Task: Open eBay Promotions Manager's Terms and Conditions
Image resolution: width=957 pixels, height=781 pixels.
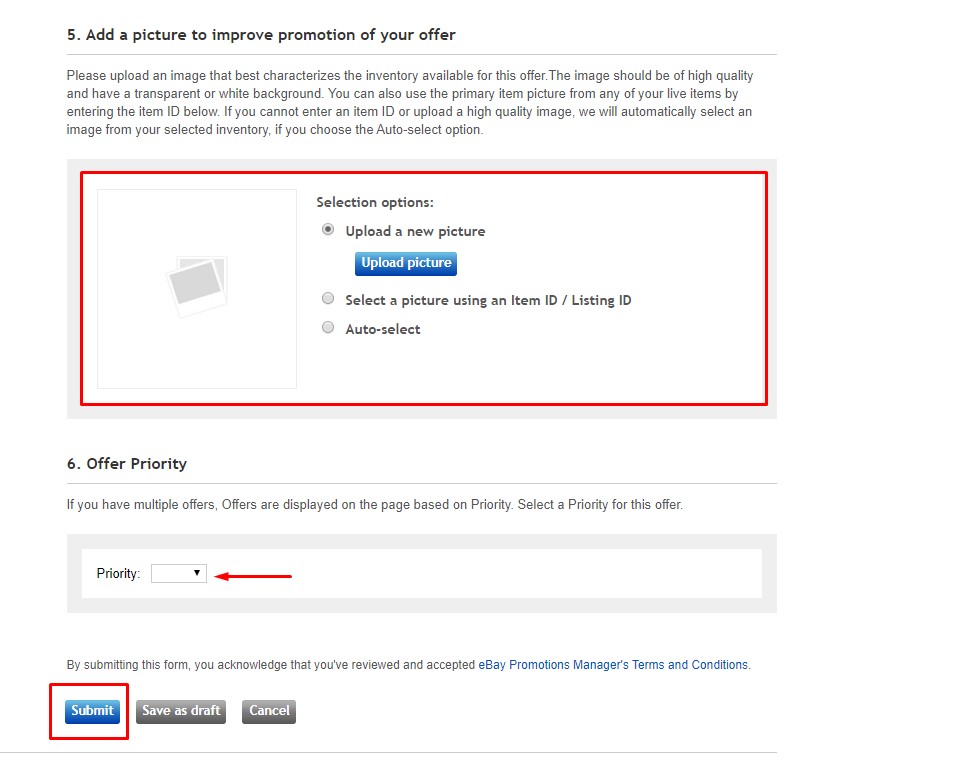Action: [613, 664]
